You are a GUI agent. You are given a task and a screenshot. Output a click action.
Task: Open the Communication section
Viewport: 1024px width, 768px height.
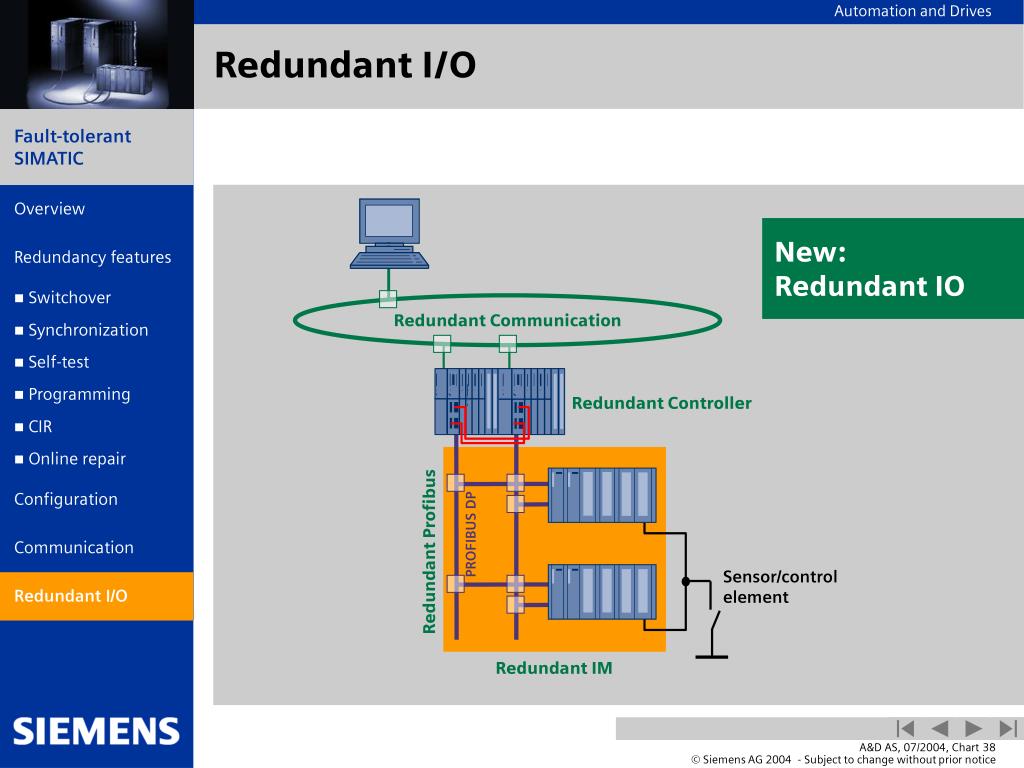coord(74,548)
